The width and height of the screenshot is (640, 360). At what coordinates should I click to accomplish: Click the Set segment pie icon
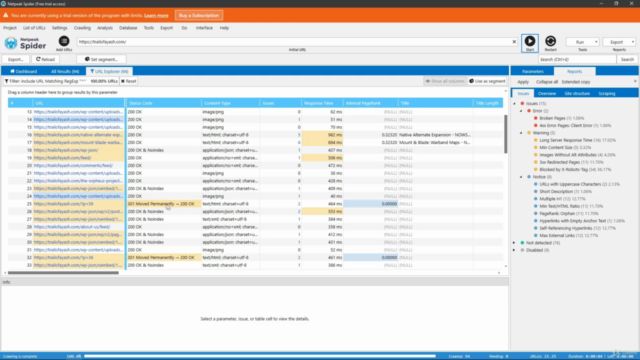tap(87, 59)
